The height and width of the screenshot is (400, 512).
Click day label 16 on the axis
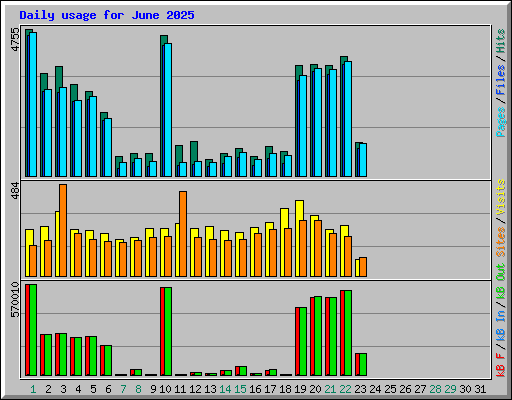[255, 389]
